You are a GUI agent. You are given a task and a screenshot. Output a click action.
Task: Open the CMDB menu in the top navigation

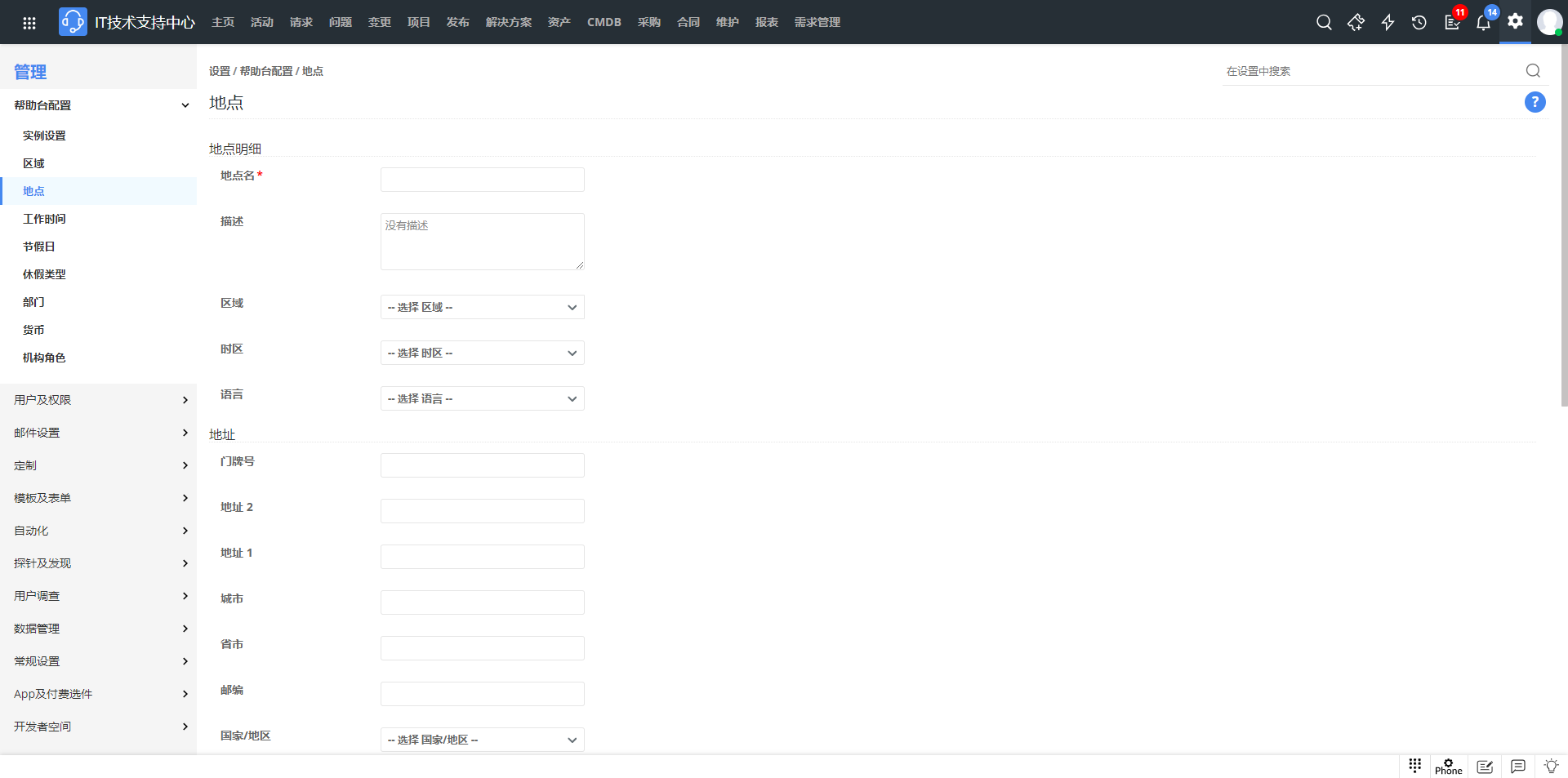click(x=604, y=22)
